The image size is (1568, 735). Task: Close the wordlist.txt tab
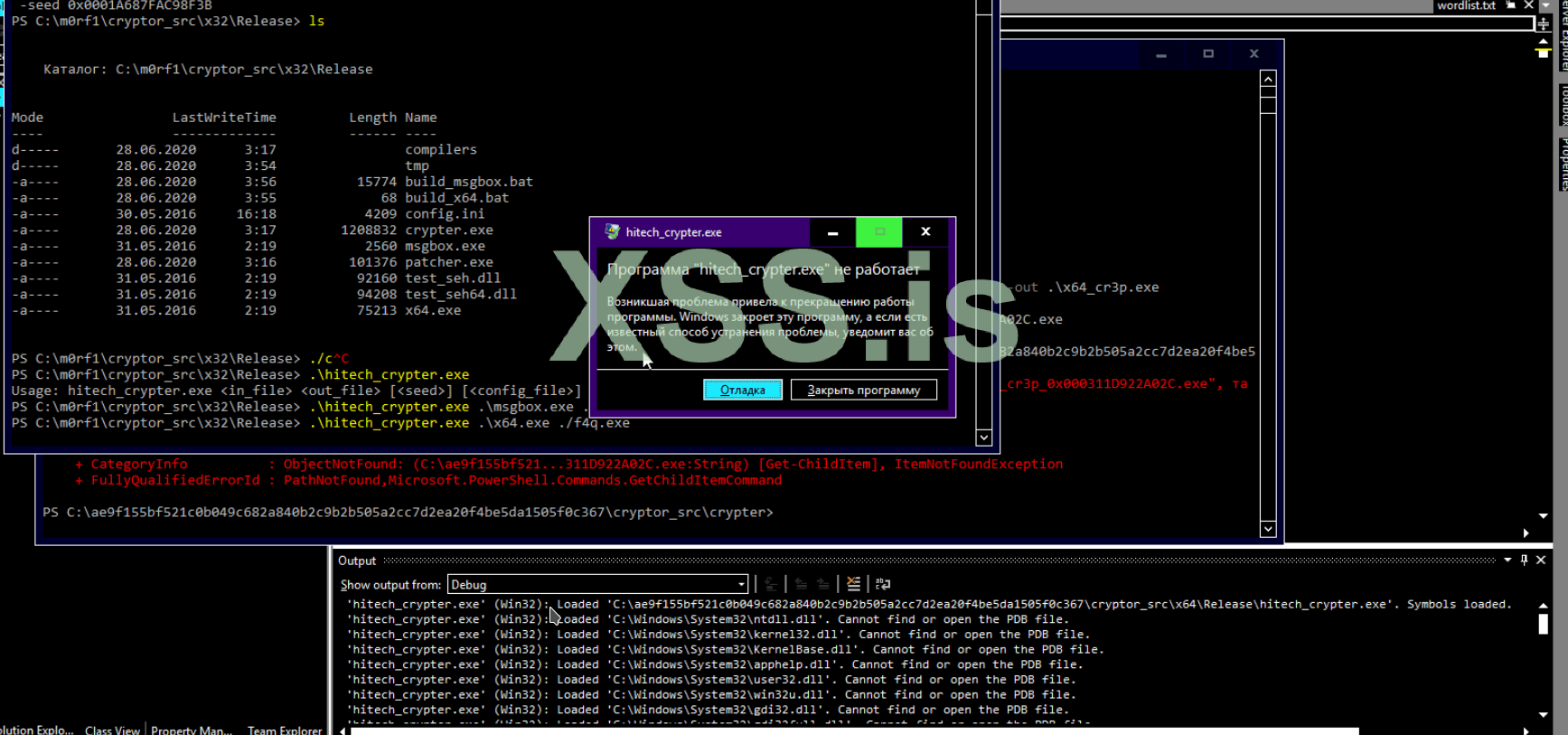(1528, 5)
